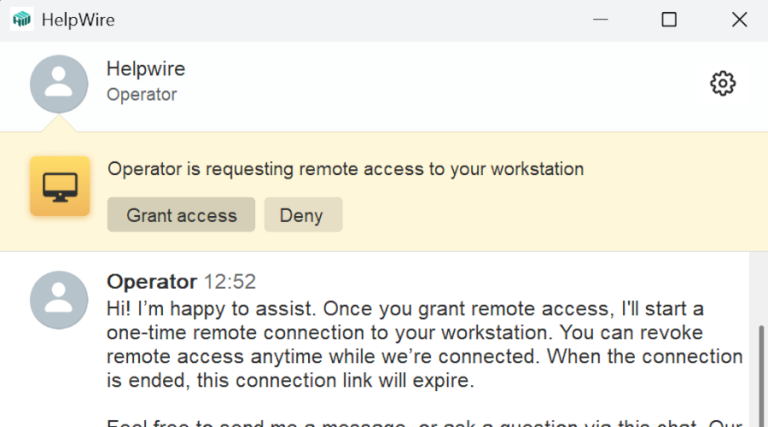Open settings with the gear icon
Screen dimensions: 768x427
click(x=722, y=83)
